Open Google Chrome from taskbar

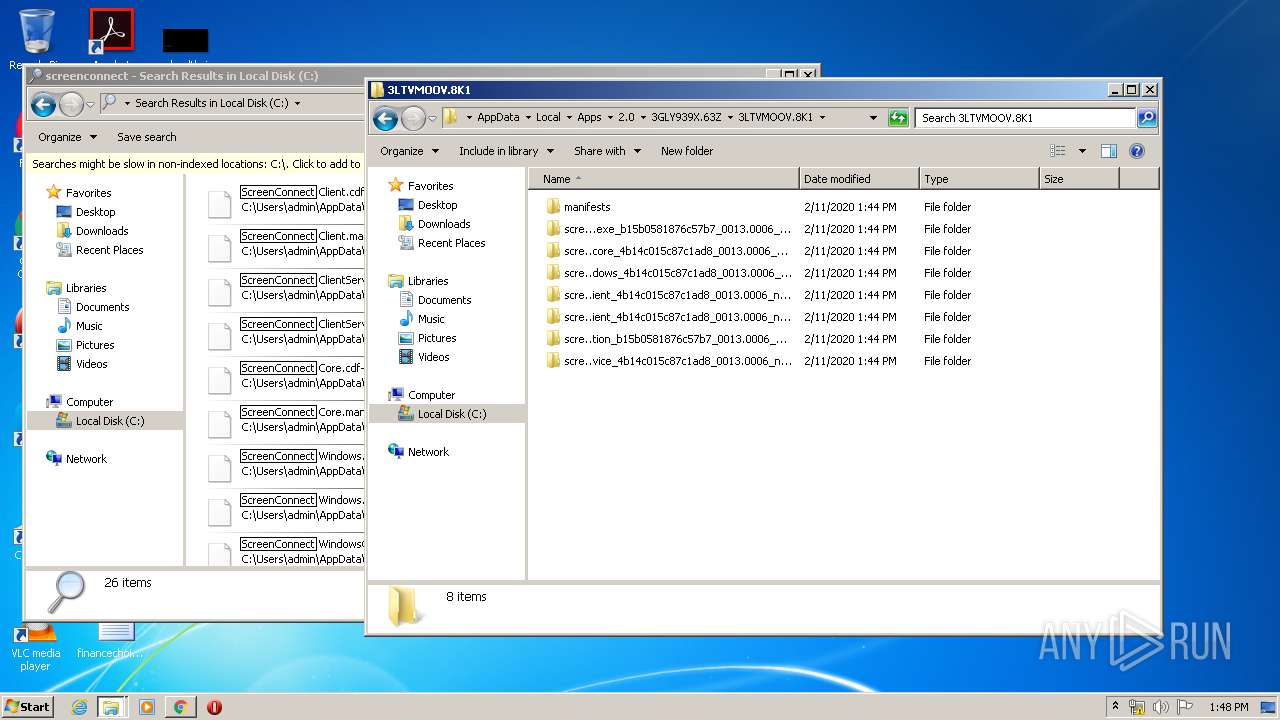click(x=180, y=707)
